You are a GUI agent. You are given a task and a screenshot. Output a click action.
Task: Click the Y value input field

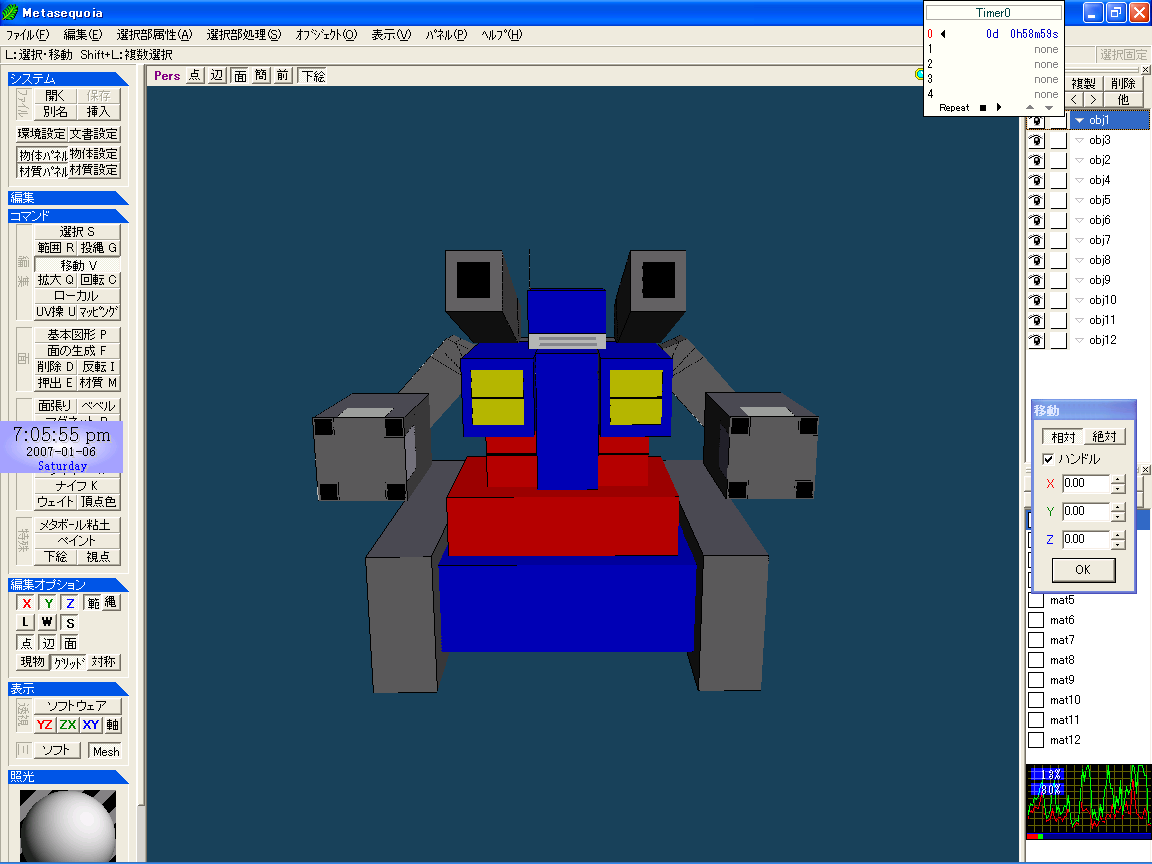(1086, 511)
